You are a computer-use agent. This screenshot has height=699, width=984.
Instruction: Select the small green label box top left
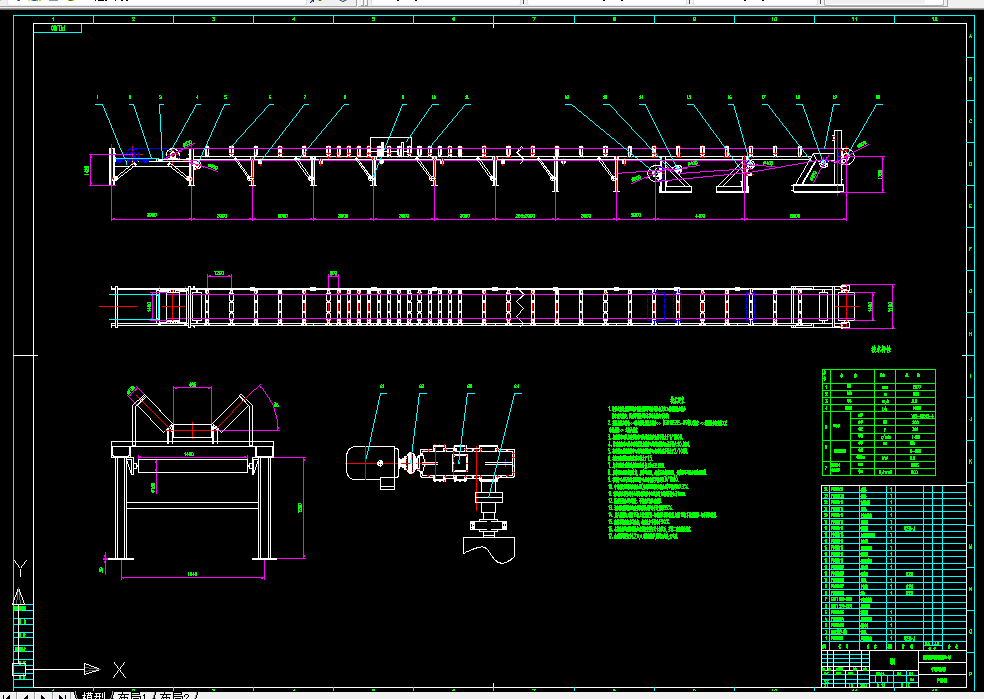(57, 28)
